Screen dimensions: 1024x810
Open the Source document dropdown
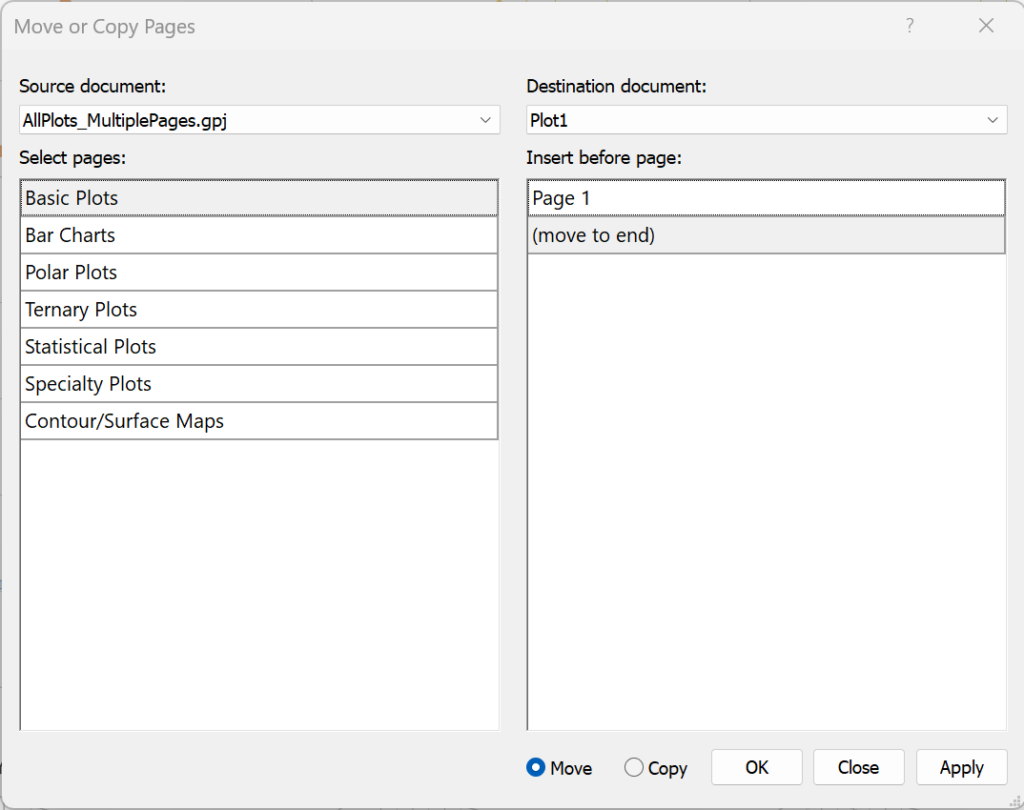[x=486, y=120]
